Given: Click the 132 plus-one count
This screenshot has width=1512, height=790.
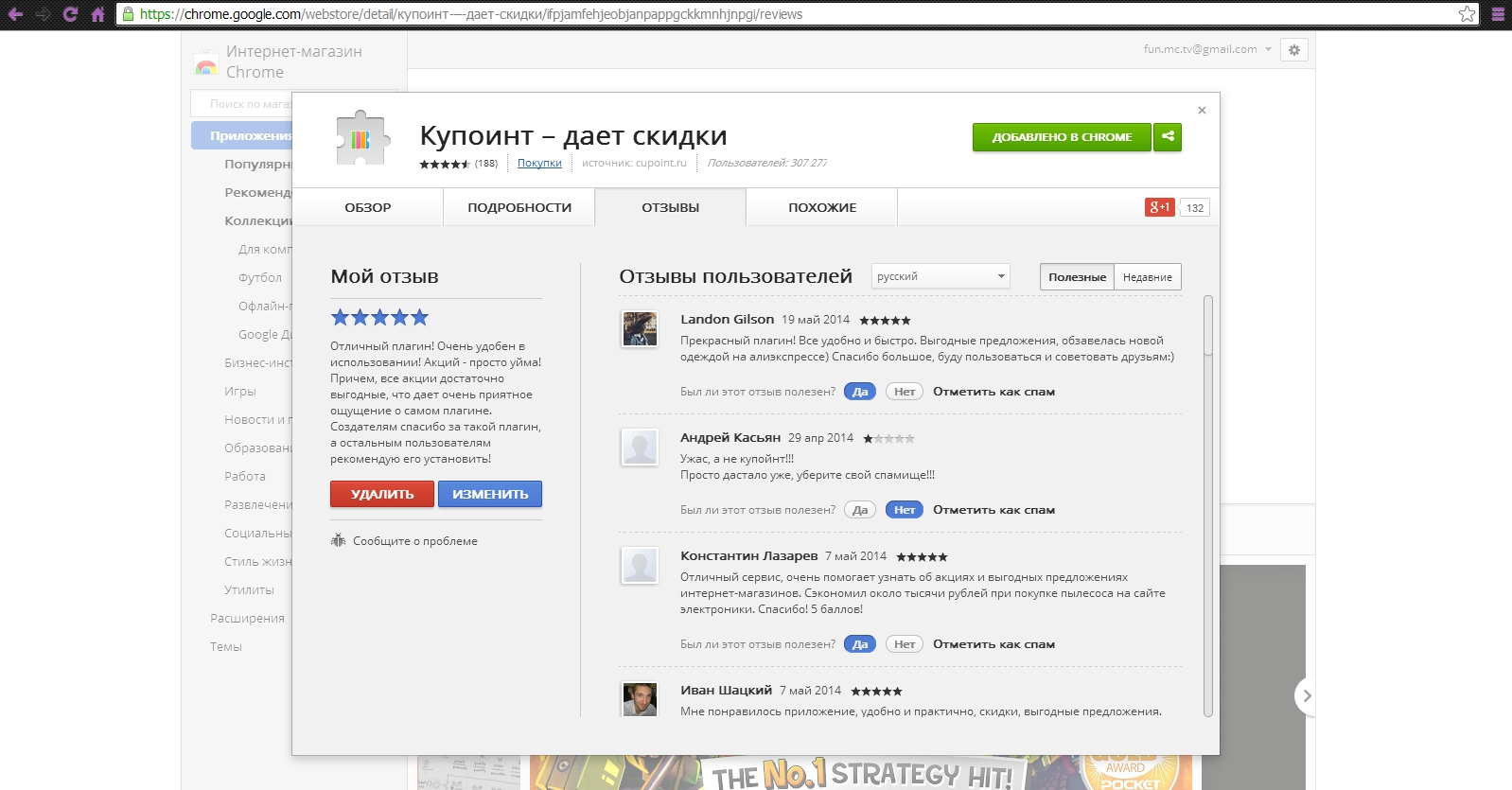Looking at the screenshot, I should (1195, 208).
